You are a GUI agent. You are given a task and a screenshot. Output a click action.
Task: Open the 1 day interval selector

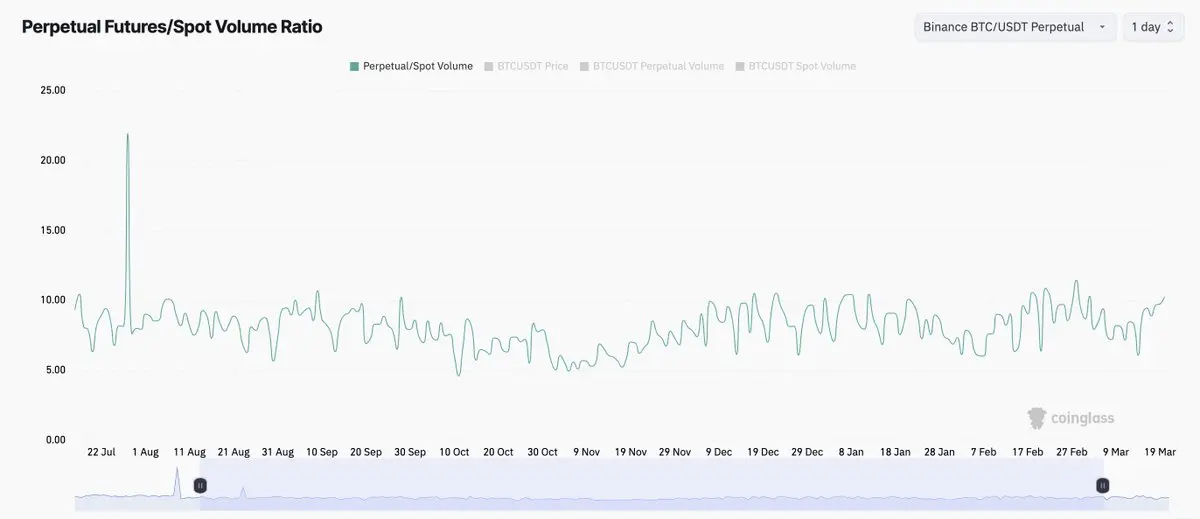(x=1153, y=27)
